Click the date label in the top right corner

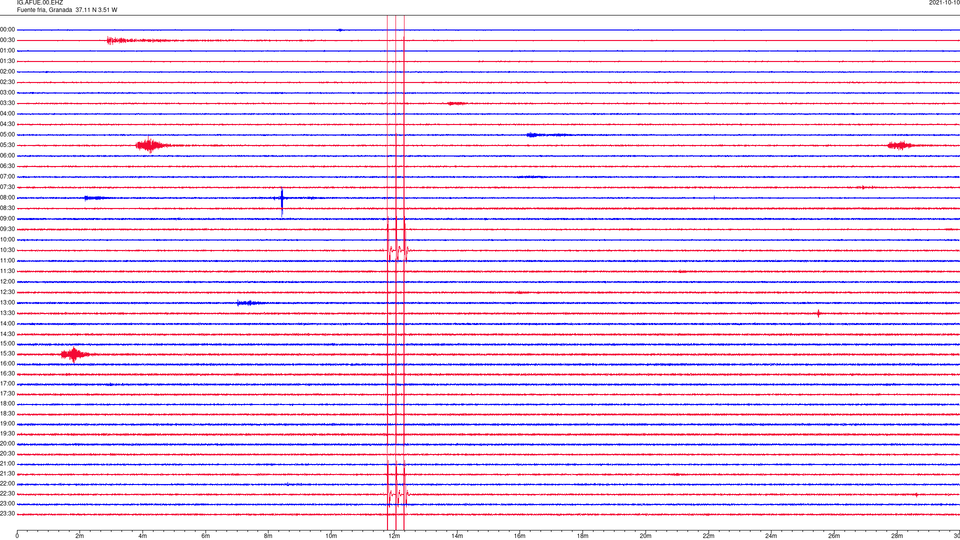click(944, 3)
